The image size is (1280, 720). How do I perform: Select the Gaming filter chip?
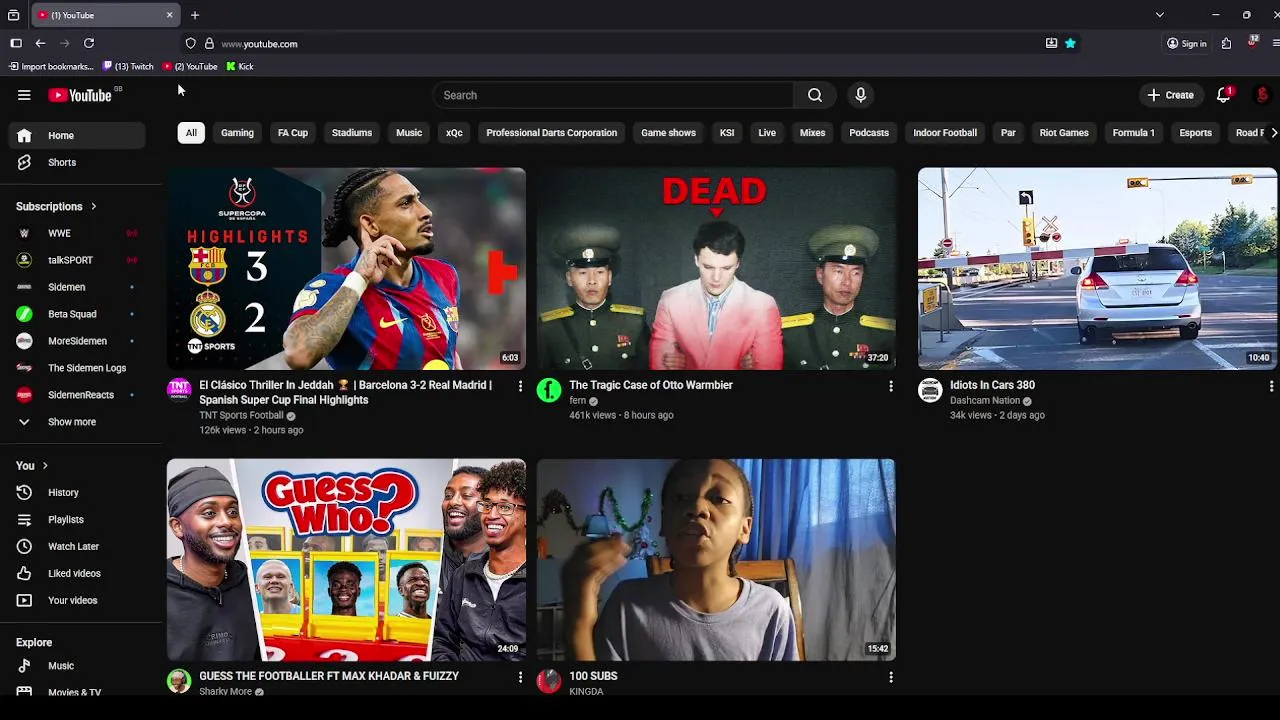tap(237, 133)
